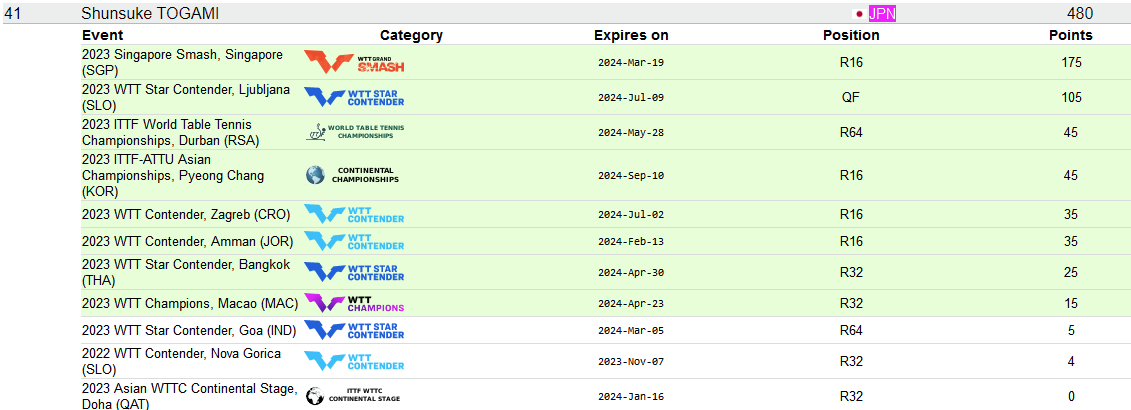Select player name Shunsuke TOGAMI

click(150, 13)
